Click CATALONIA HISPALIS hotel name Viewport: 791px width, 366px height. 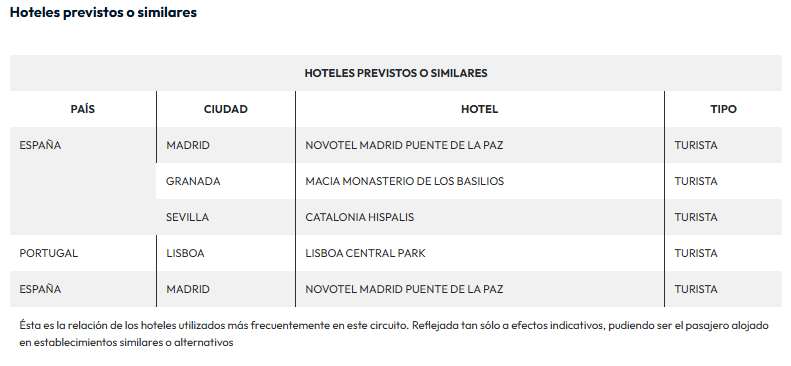[360, 217]
